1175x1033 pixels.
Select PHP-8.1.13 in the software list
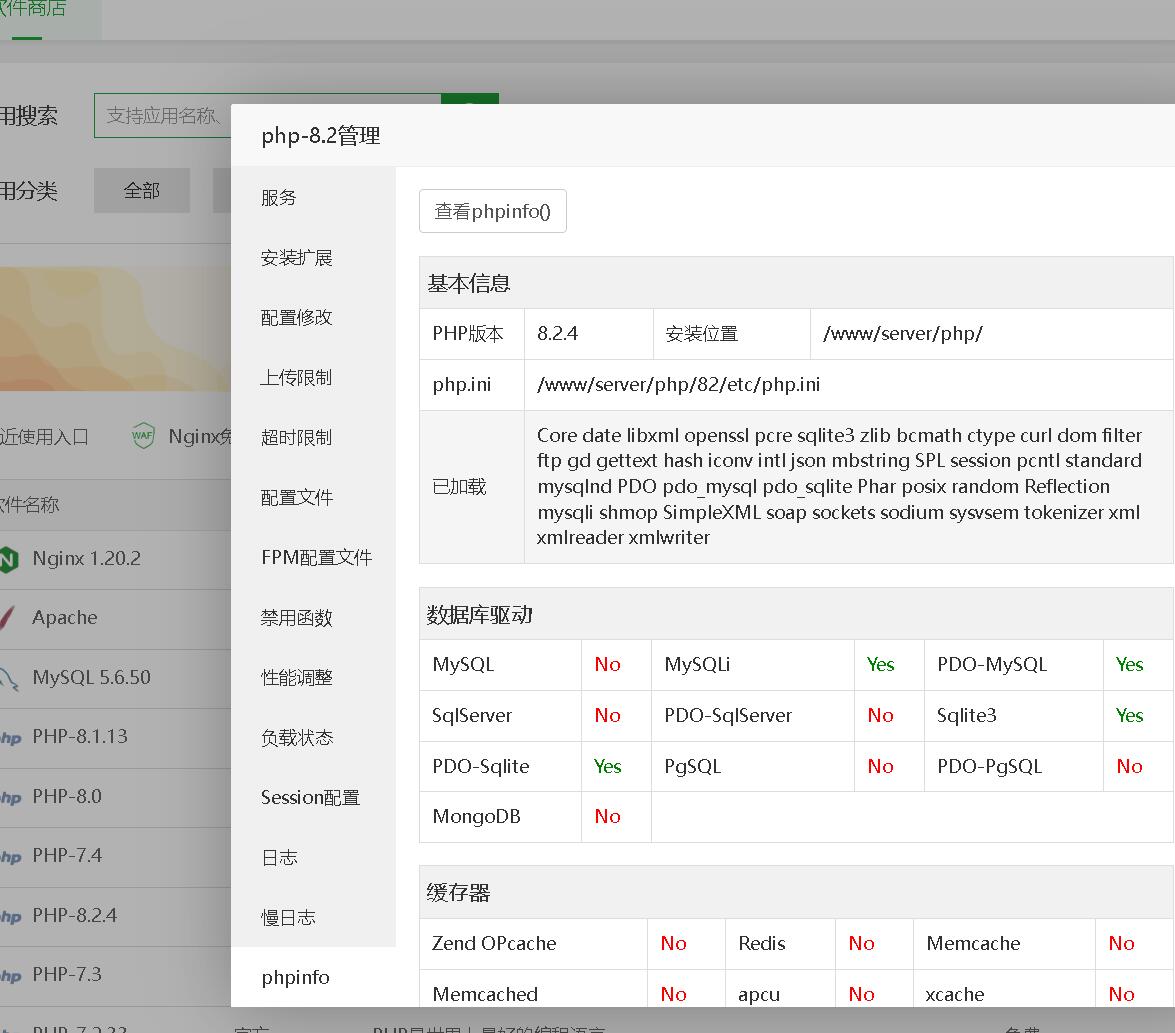80,736
